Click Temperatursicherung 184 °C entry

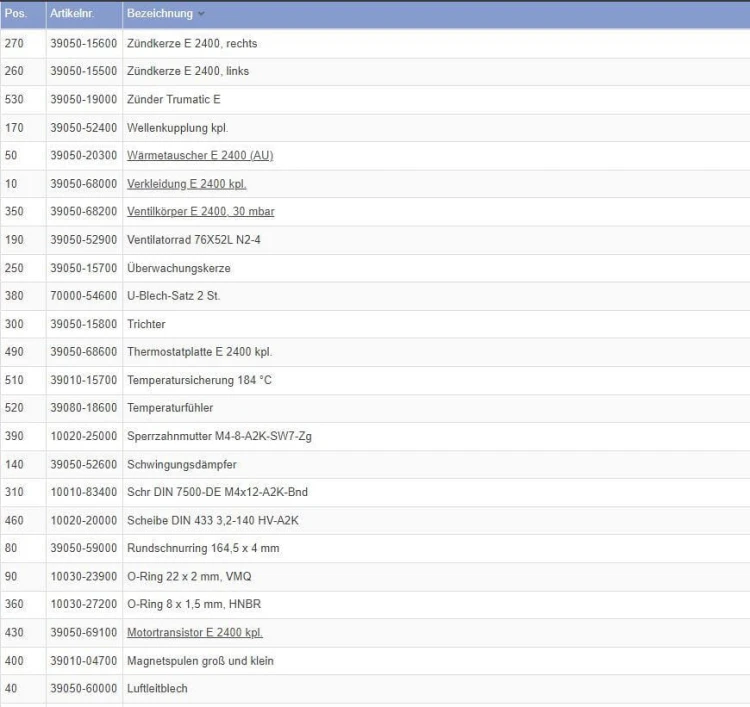pyautogui.click(x=199, y=380)
